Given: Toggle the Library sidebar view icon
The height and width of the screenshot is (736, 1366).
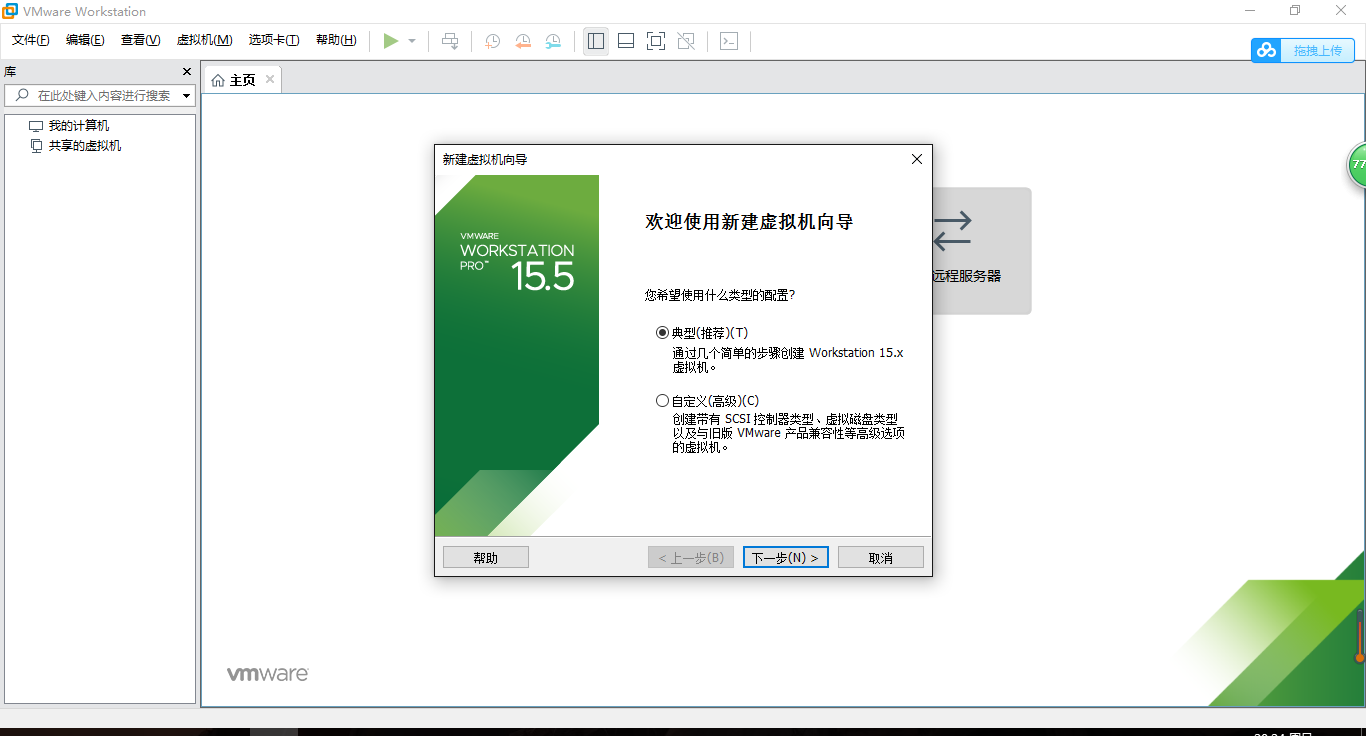Looking at the screenshot, I should pyautogui.click(x=596, y=41).
